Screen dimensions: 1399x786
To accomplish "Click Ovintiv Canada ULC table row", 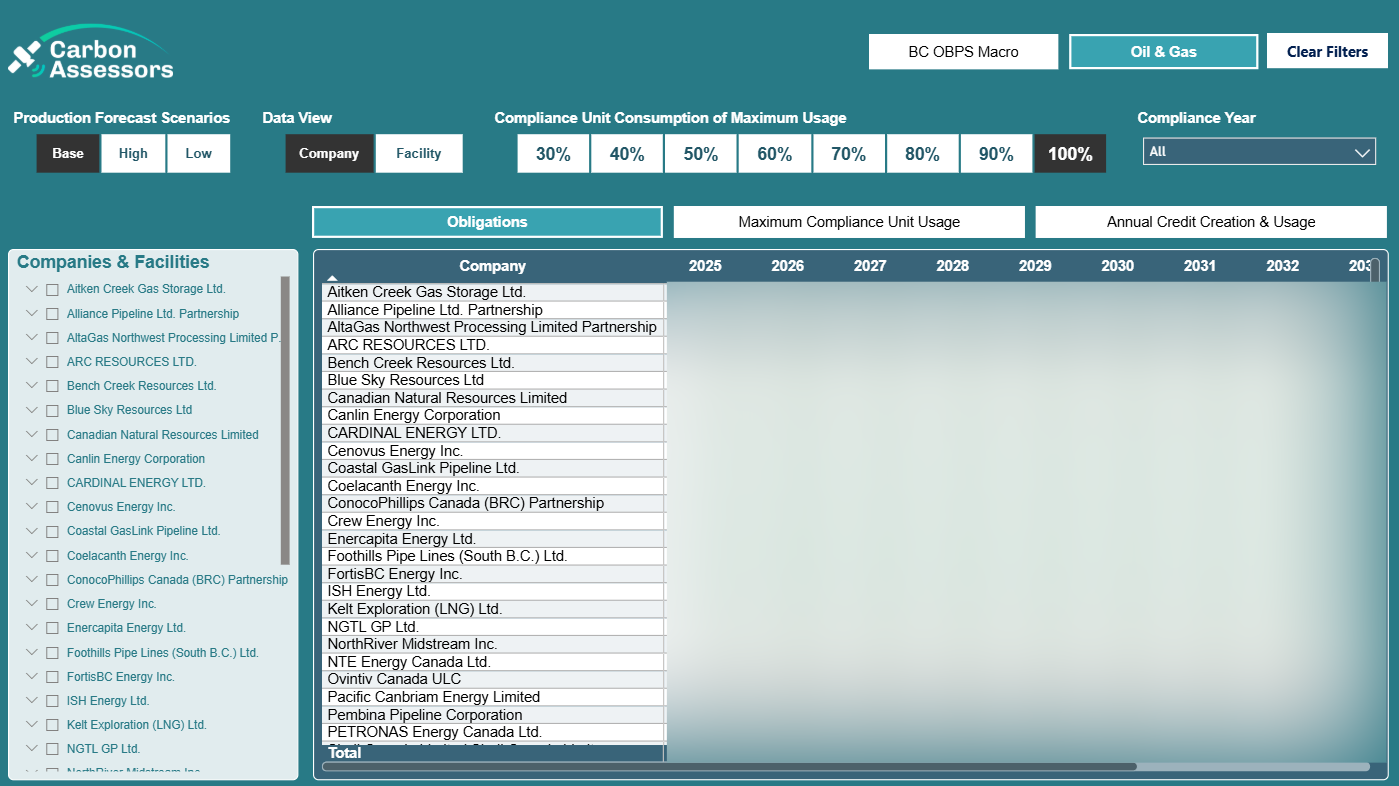I will point(494,679).
